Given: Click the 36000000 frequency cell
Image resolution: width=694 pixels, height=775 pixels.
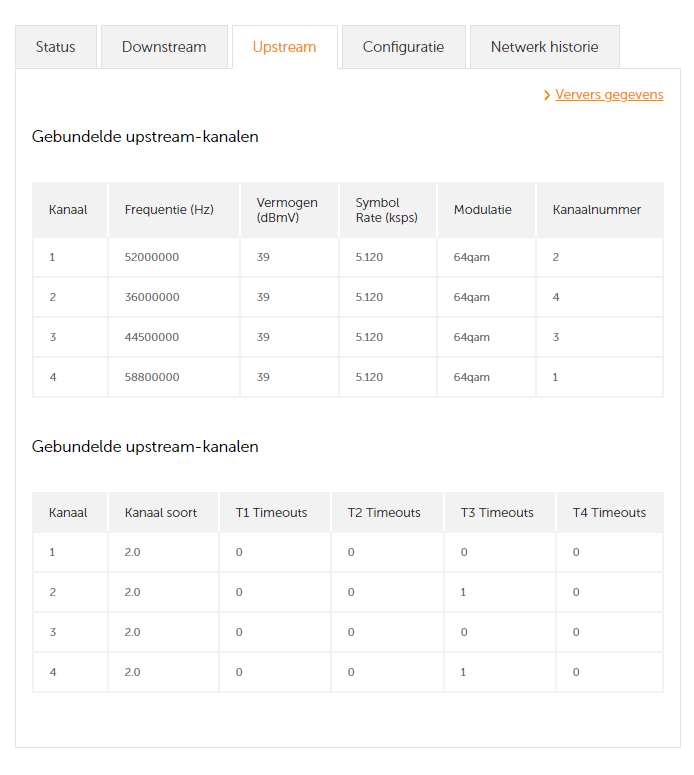Looking at the screenshot, I should [152, 297].
